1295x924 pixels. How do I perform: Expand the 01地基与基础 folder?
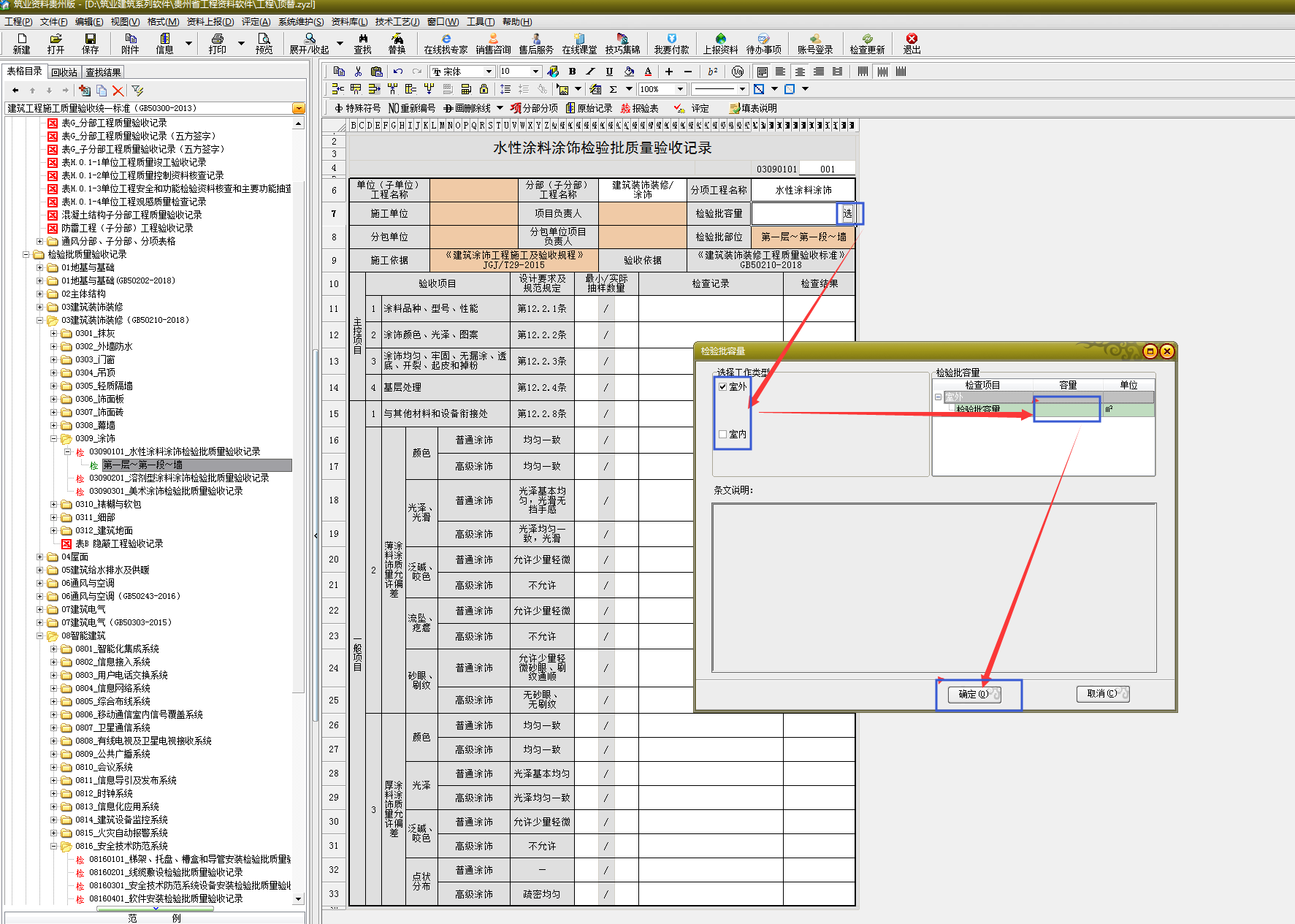[x=40, y=267]
